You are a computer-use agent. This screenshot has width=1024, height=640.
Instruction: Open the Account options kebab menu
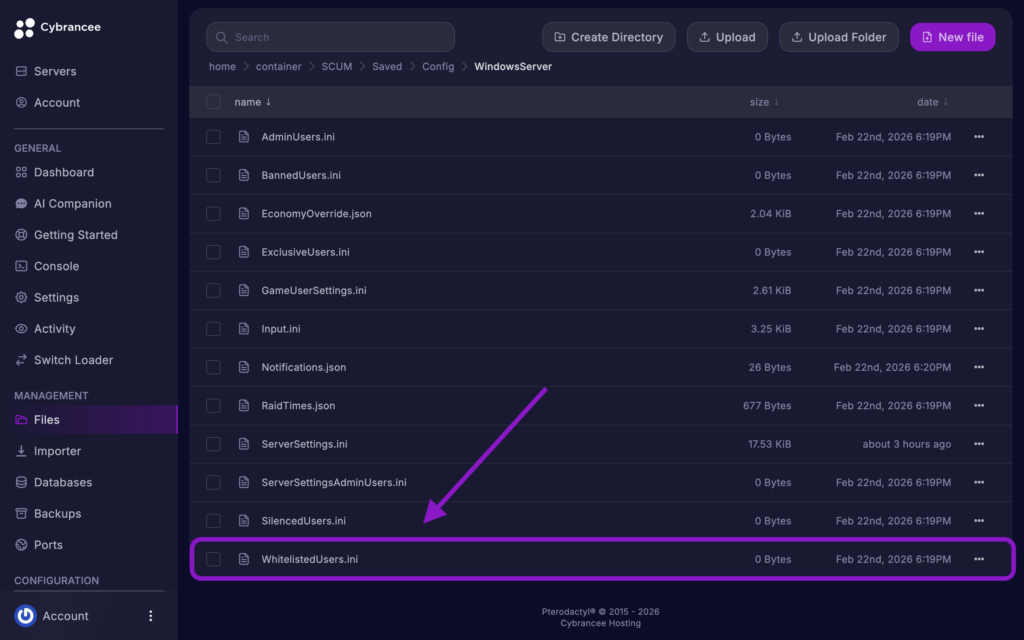tap(150, 615)
